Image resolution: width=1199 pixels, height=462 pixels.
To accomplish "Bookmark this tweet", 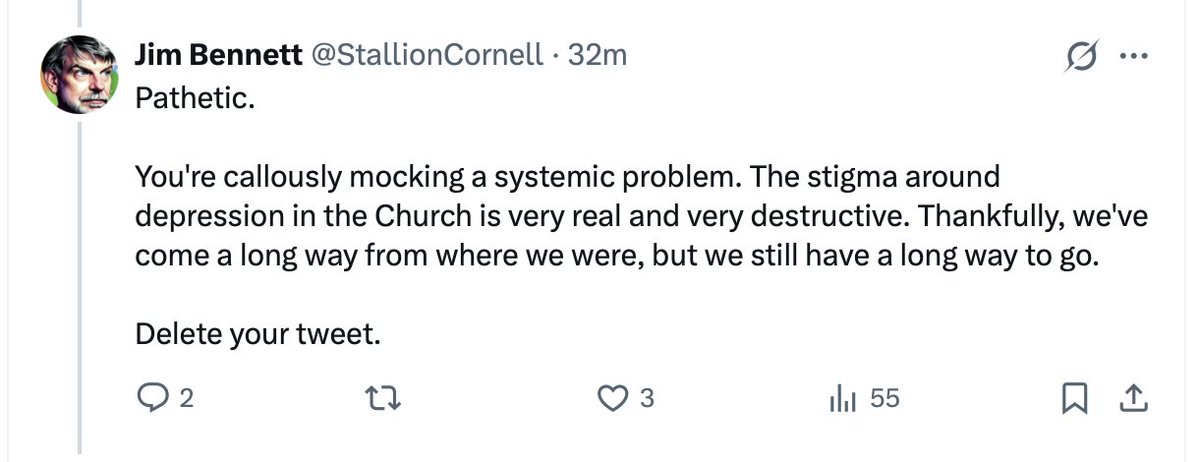I will pyautogui.click(x=1074, y=400).
